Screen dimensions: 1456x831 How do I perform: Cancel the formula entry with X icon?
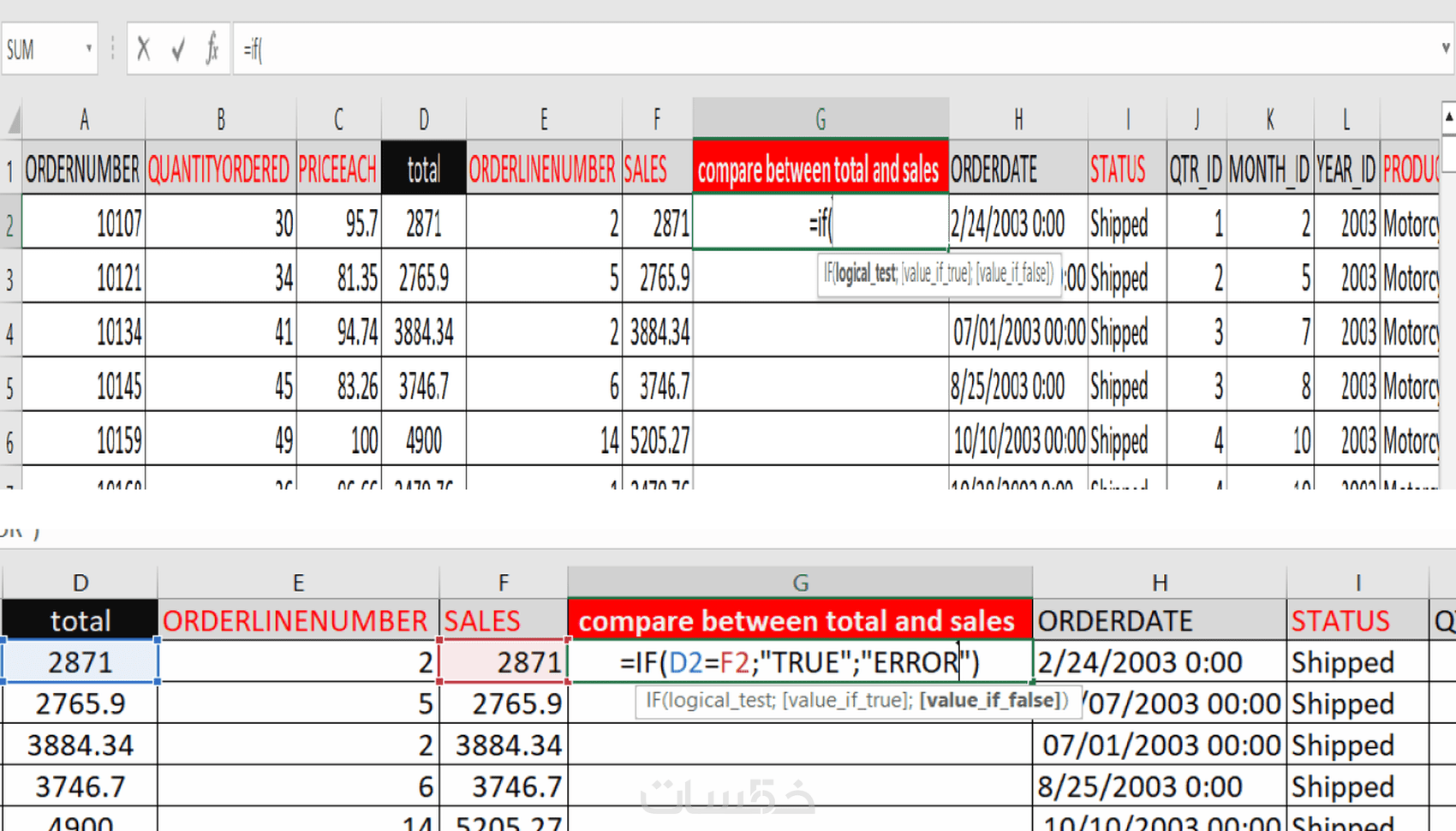coord(143,50)
